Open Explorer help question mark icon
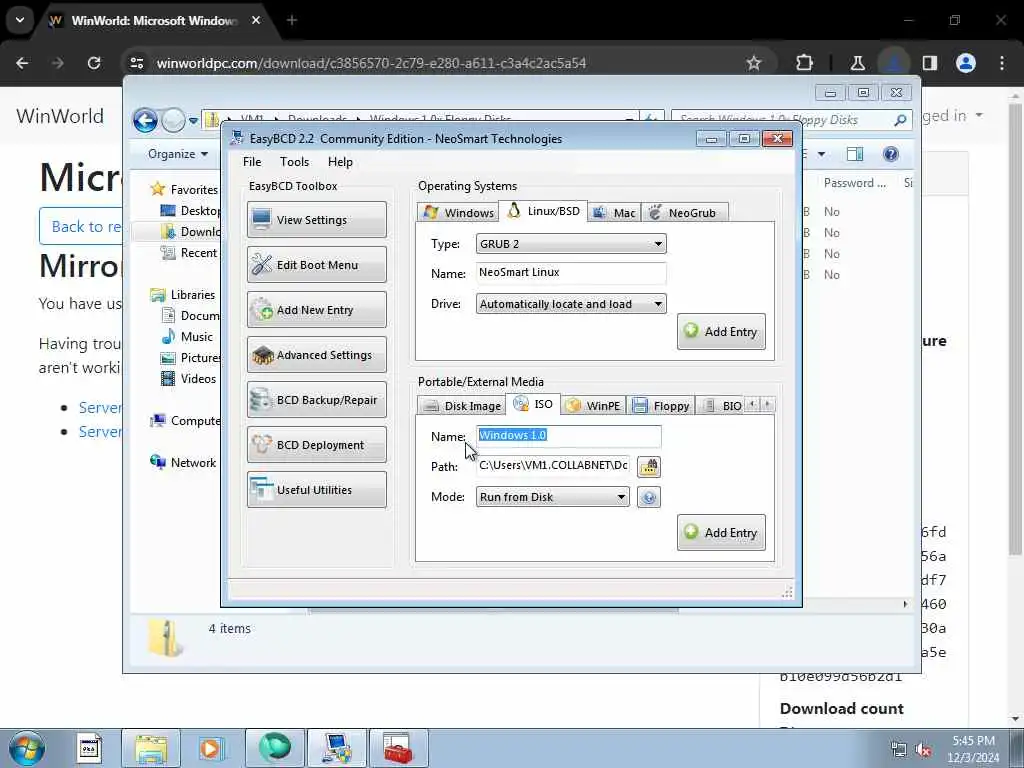The width and height of the screenshot is (1024, 768). [x=890, y=154]
